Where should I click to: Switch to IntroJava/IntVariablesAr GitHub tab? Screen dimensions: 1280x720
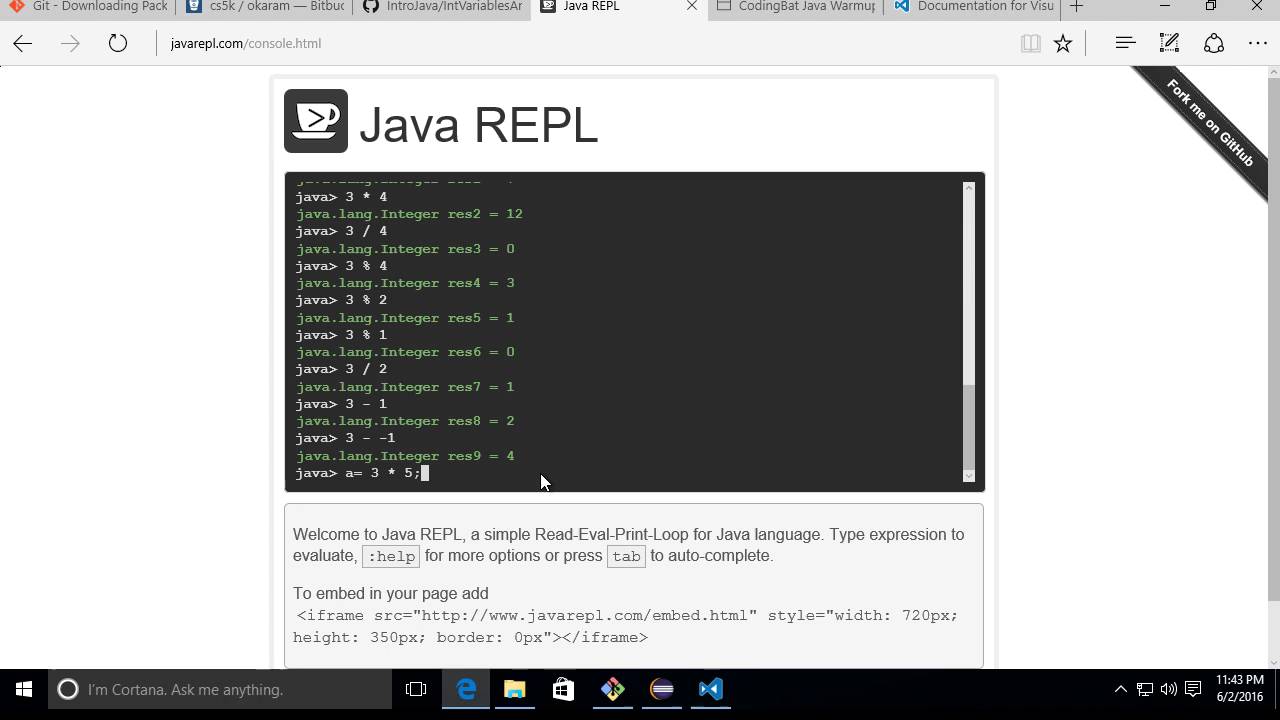tap(443, 7)
